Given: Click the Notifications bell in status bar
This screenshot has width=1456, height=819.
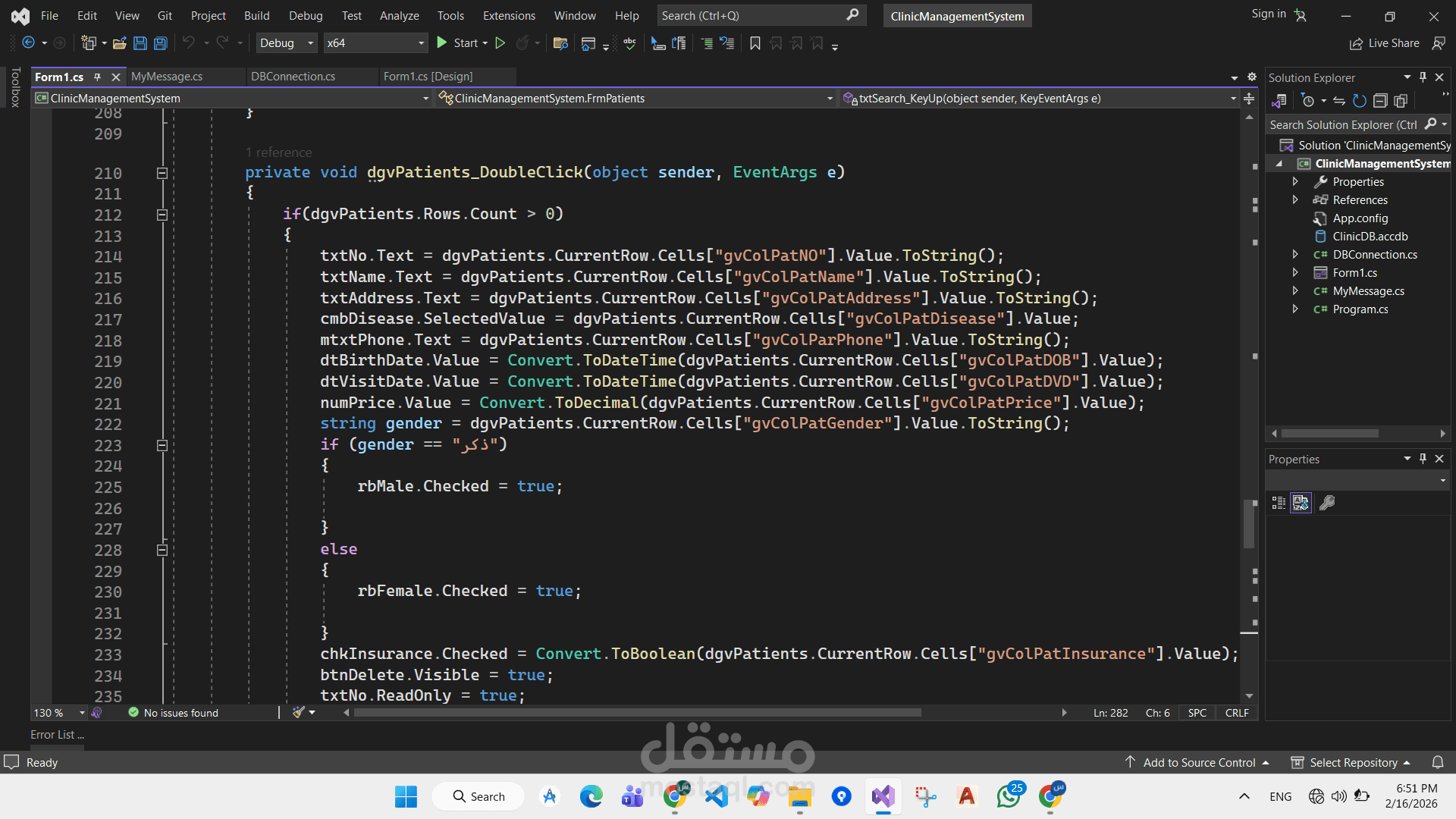Looking at the screenshot, I should pos(1437,762).
